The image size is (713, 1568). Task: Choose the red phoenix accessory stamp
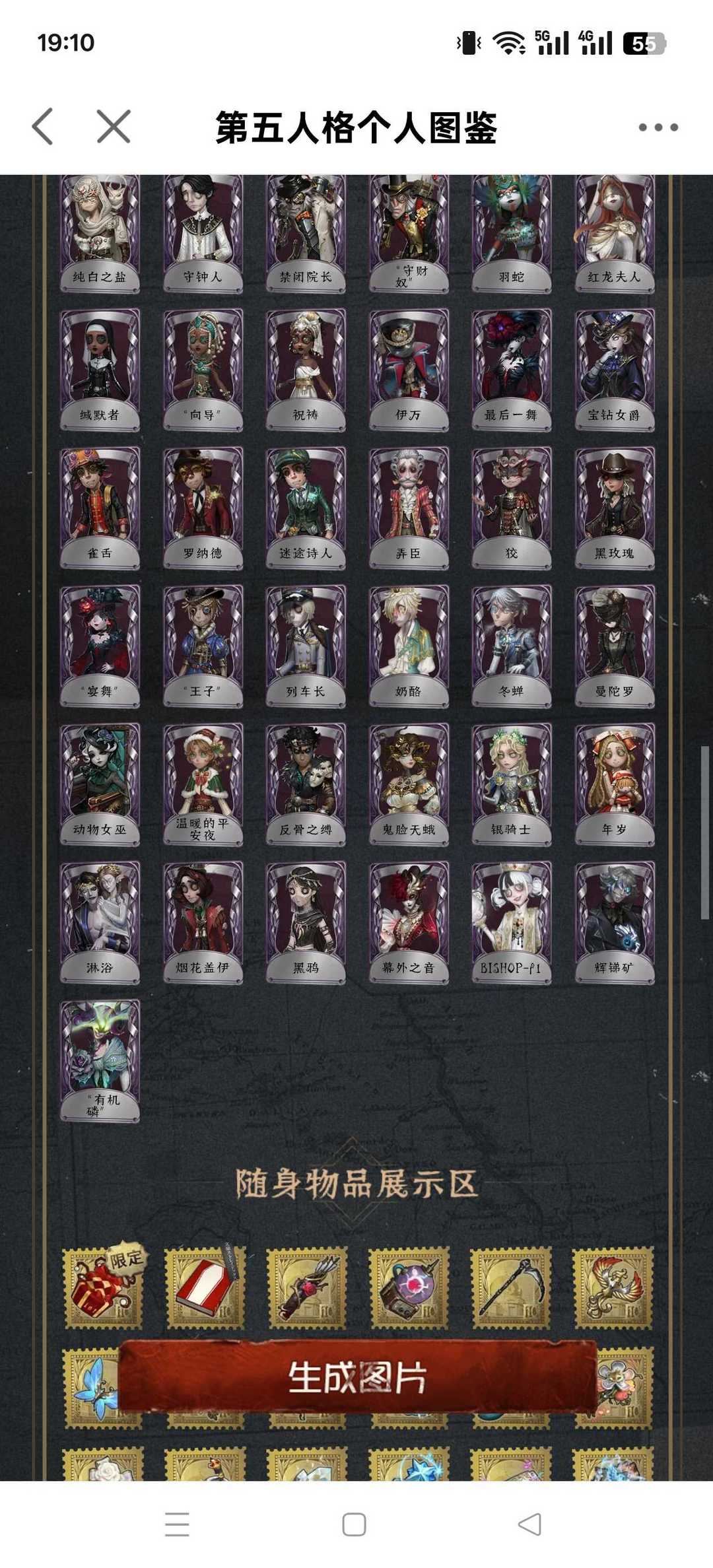613,1287
